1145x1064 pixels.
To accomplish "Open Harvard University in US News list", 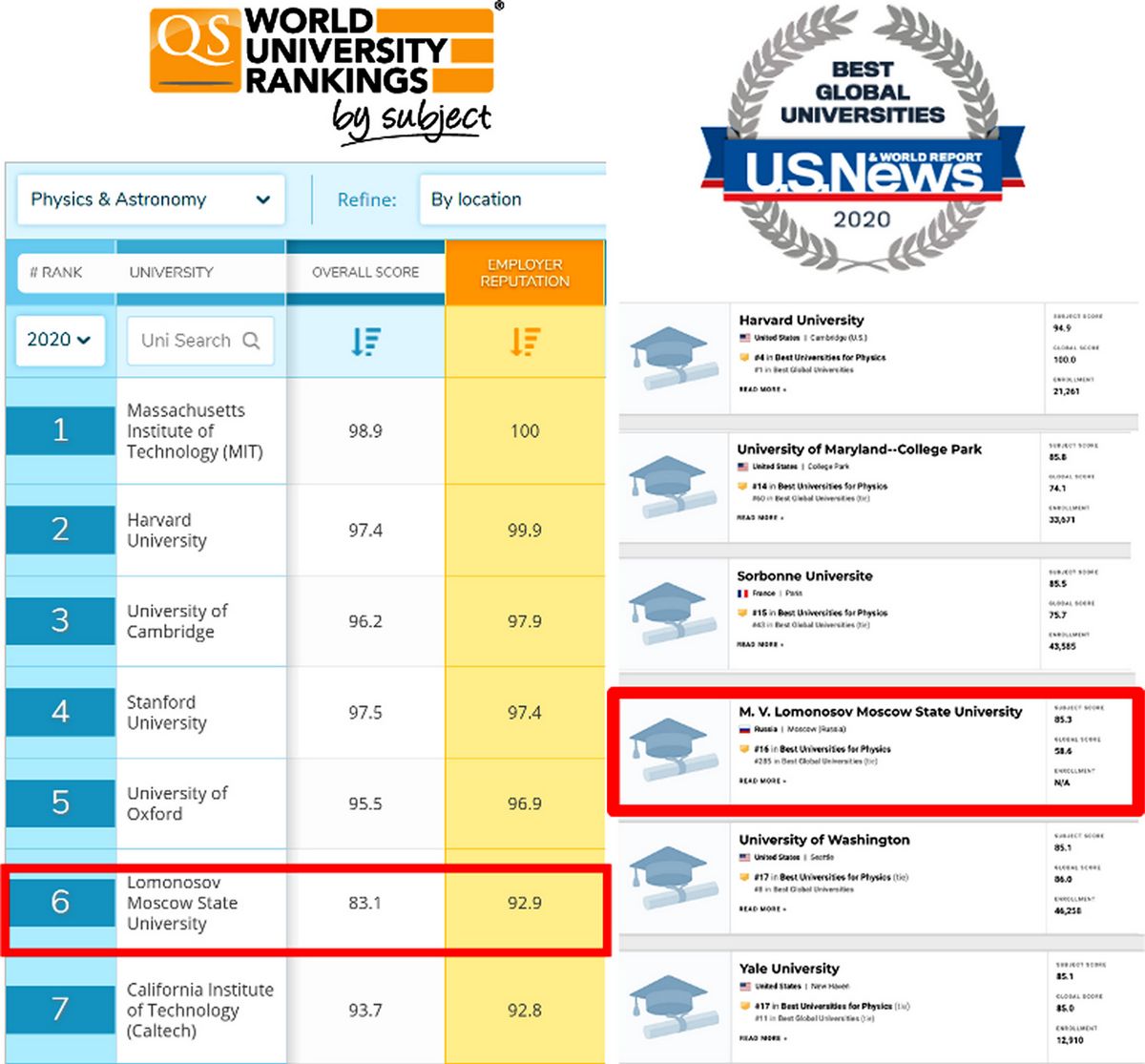I will pyautogui.click(x=801, y=321).
